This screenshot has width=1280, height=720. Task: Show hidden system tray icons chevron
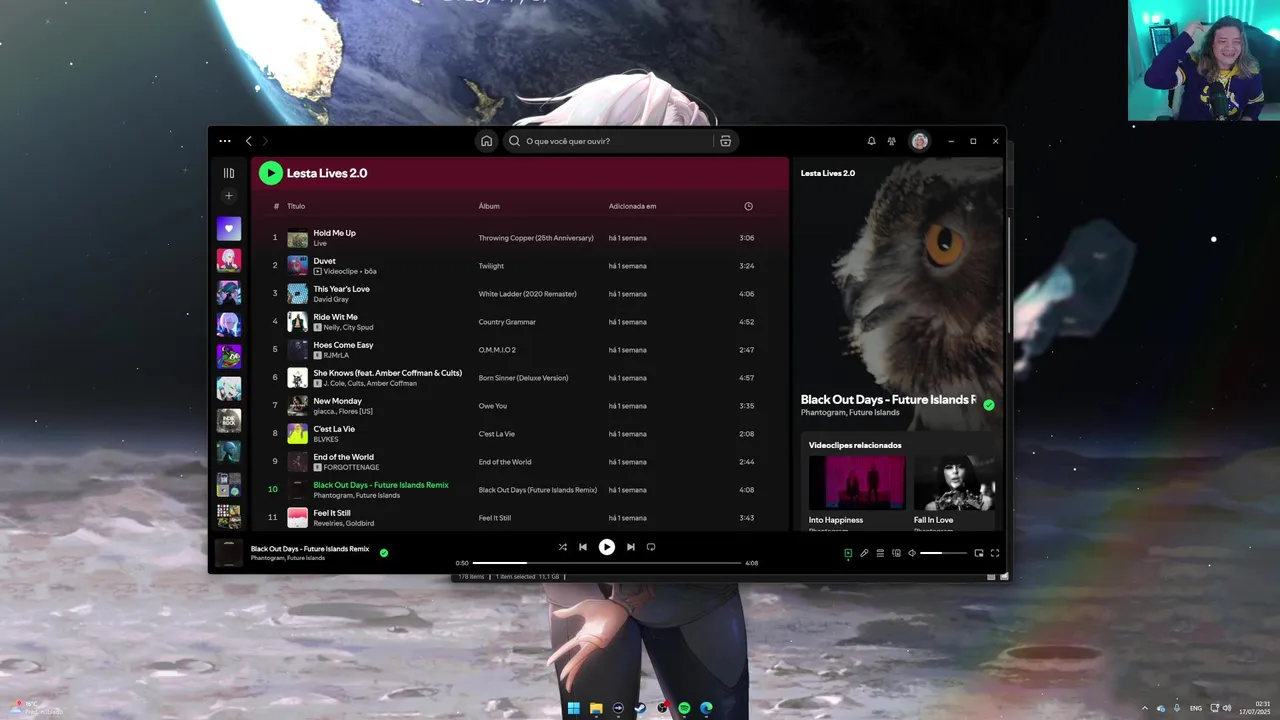(1145, 708)
